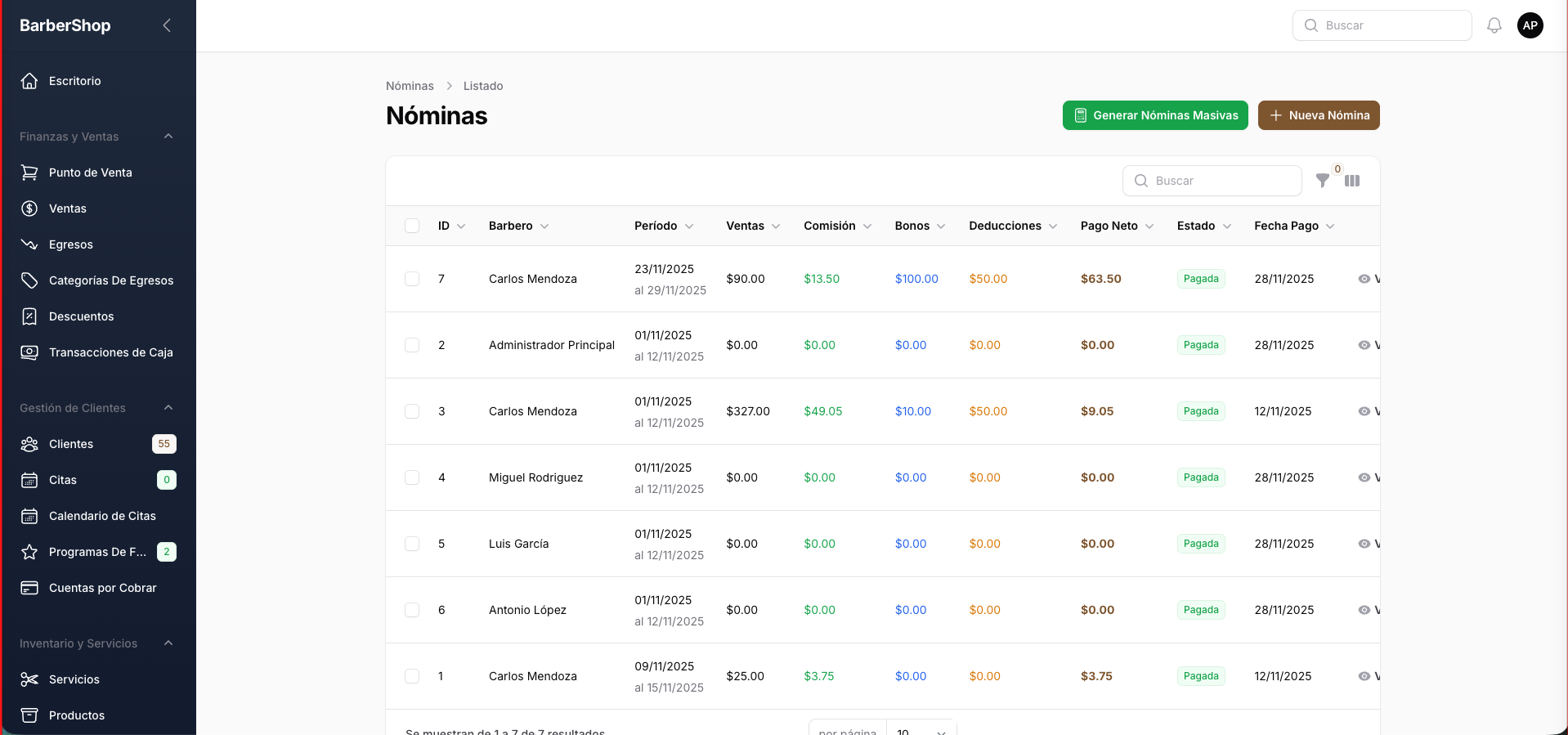
Task: Focus the global Buscar field in header
Action: click(x=1382, y=25)
